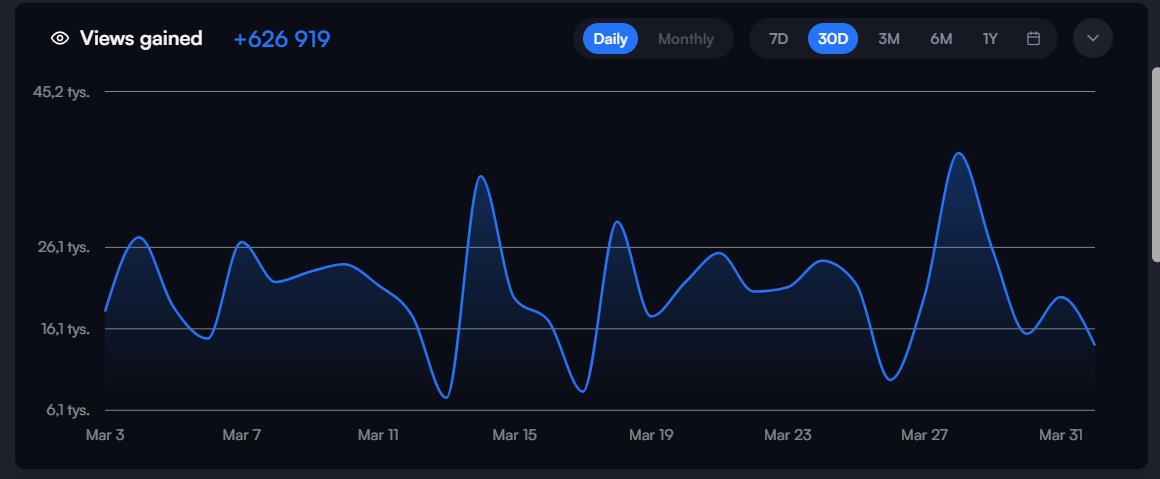Click the highest chart peak near Mar 28
This screenshot has width=1160, height=479.
(x=958, y=154)
